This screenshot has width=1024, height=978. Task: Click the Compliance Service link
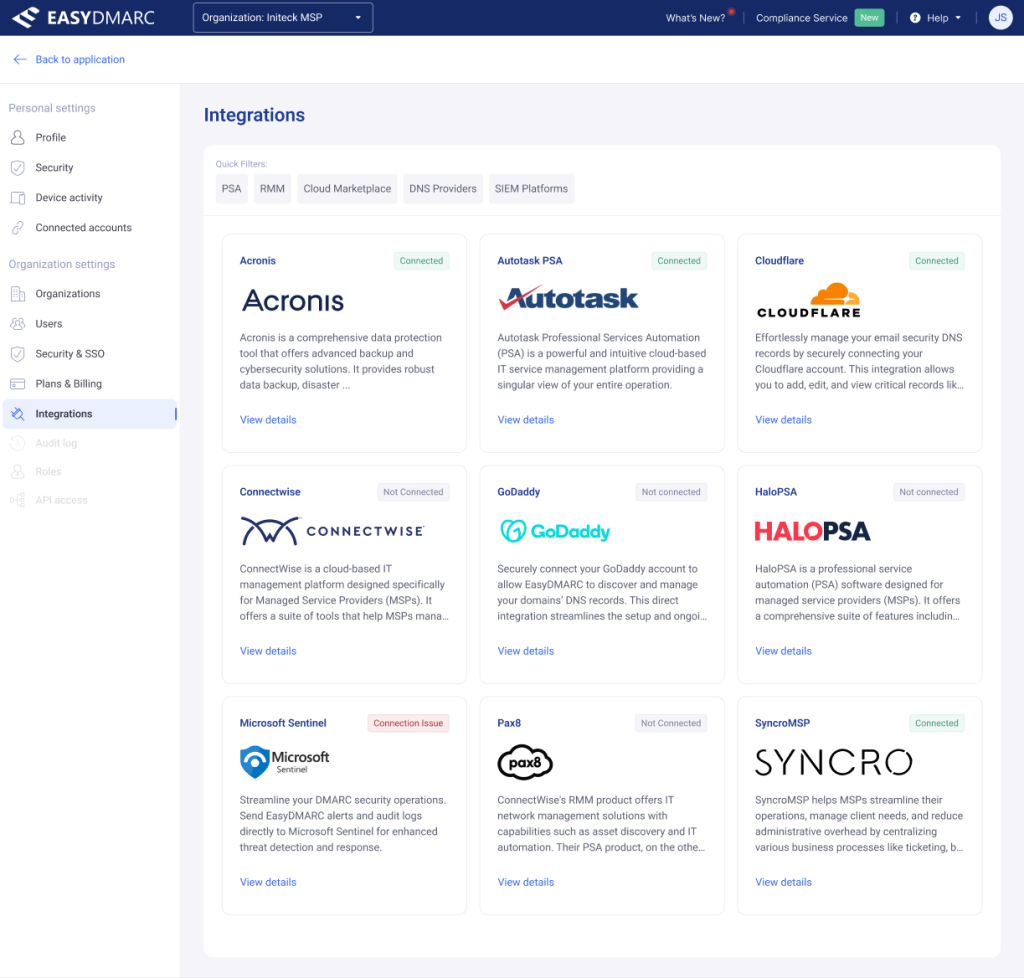click(801, 18)
